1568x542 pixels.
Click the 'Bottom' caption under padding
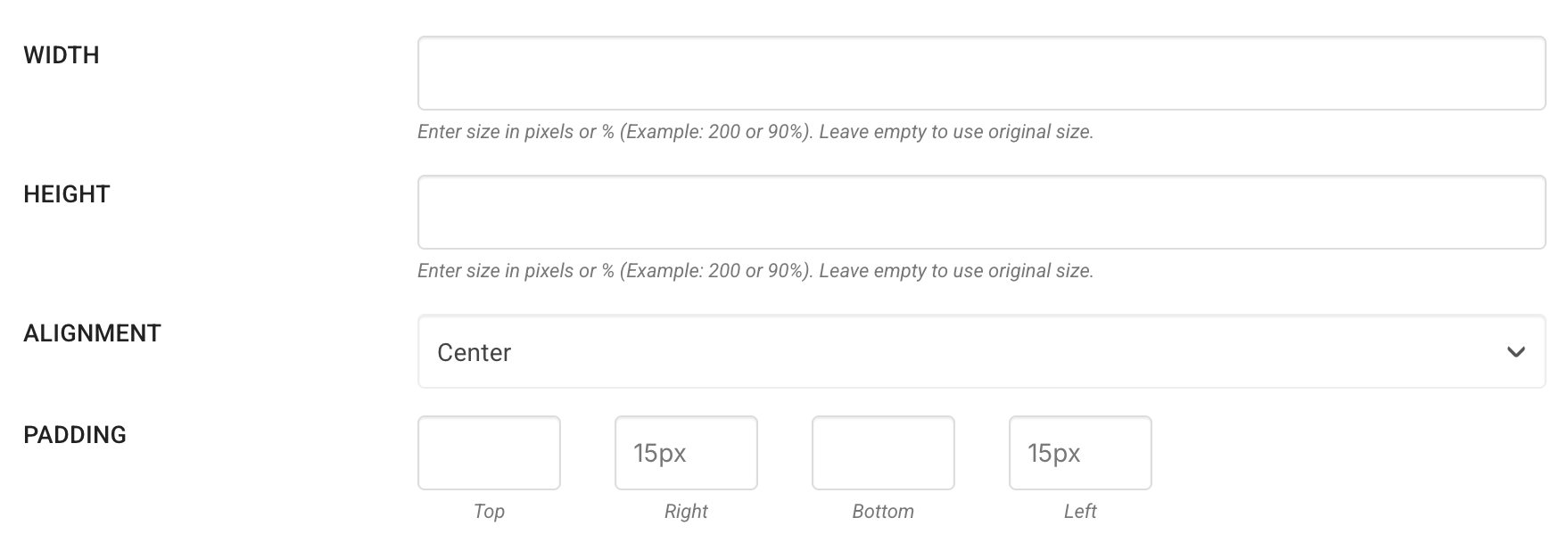883,512
